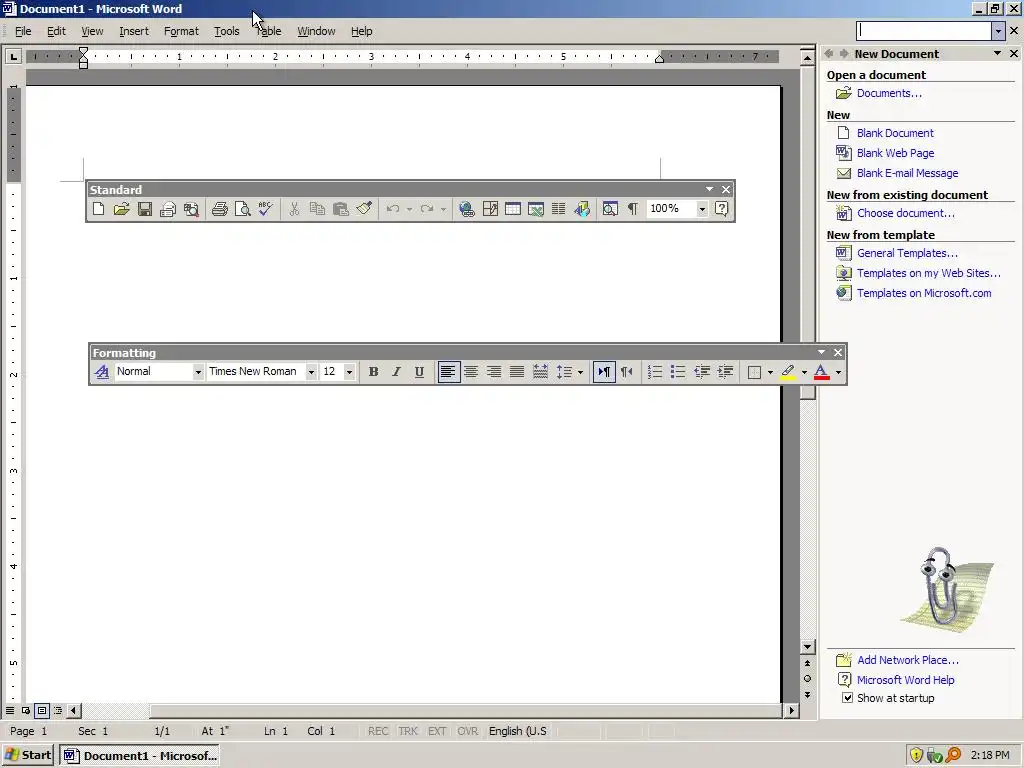The image size is (1024, 768).
Task: Open Standard toolbar options dropdown arrow
Action: coord(709,189)
